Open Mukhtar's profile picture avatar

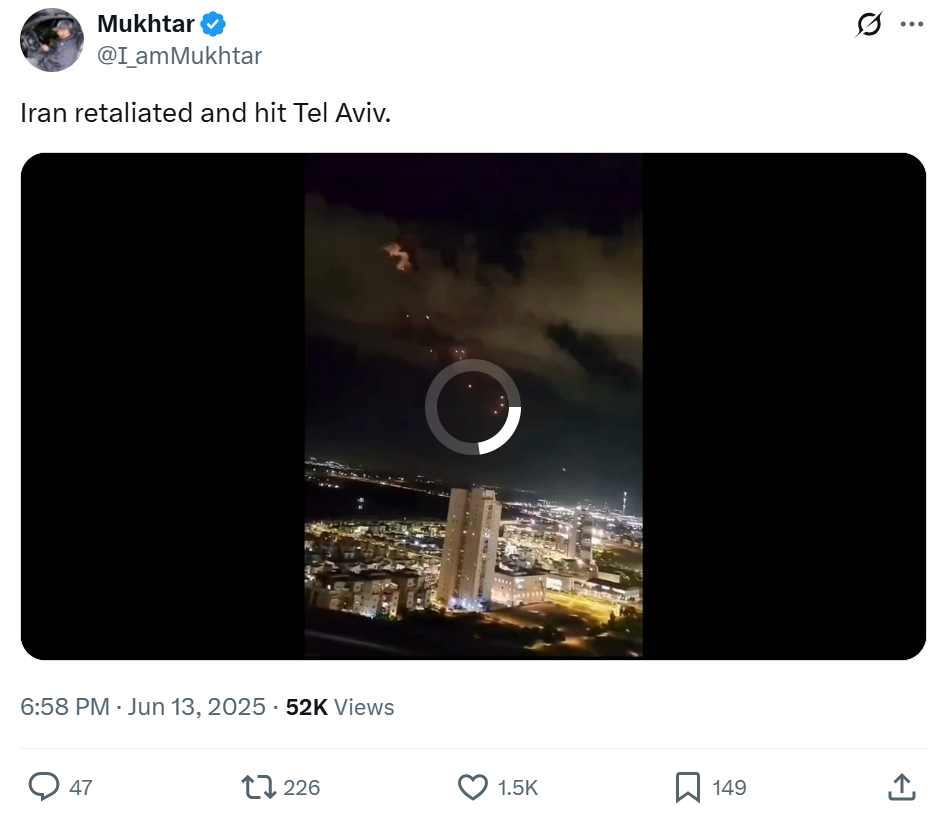tap(52, 40)
